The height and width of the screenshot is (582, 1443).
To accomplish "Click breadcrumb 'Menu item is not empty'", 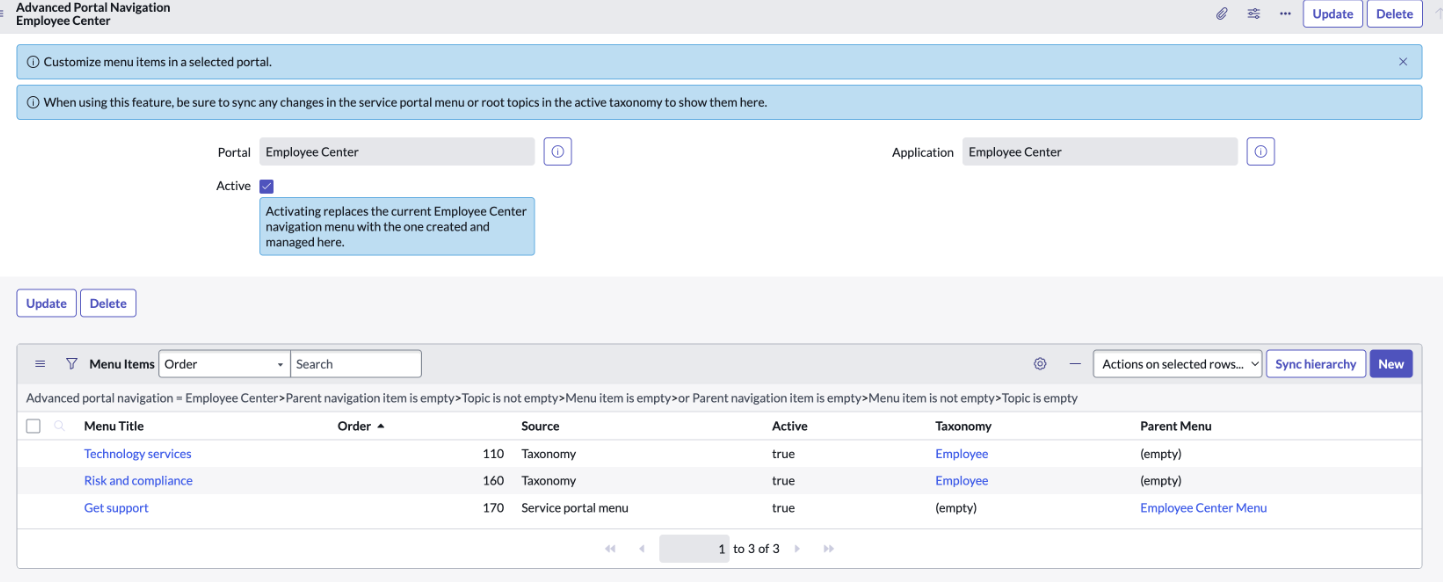I will tap(931, 398).
